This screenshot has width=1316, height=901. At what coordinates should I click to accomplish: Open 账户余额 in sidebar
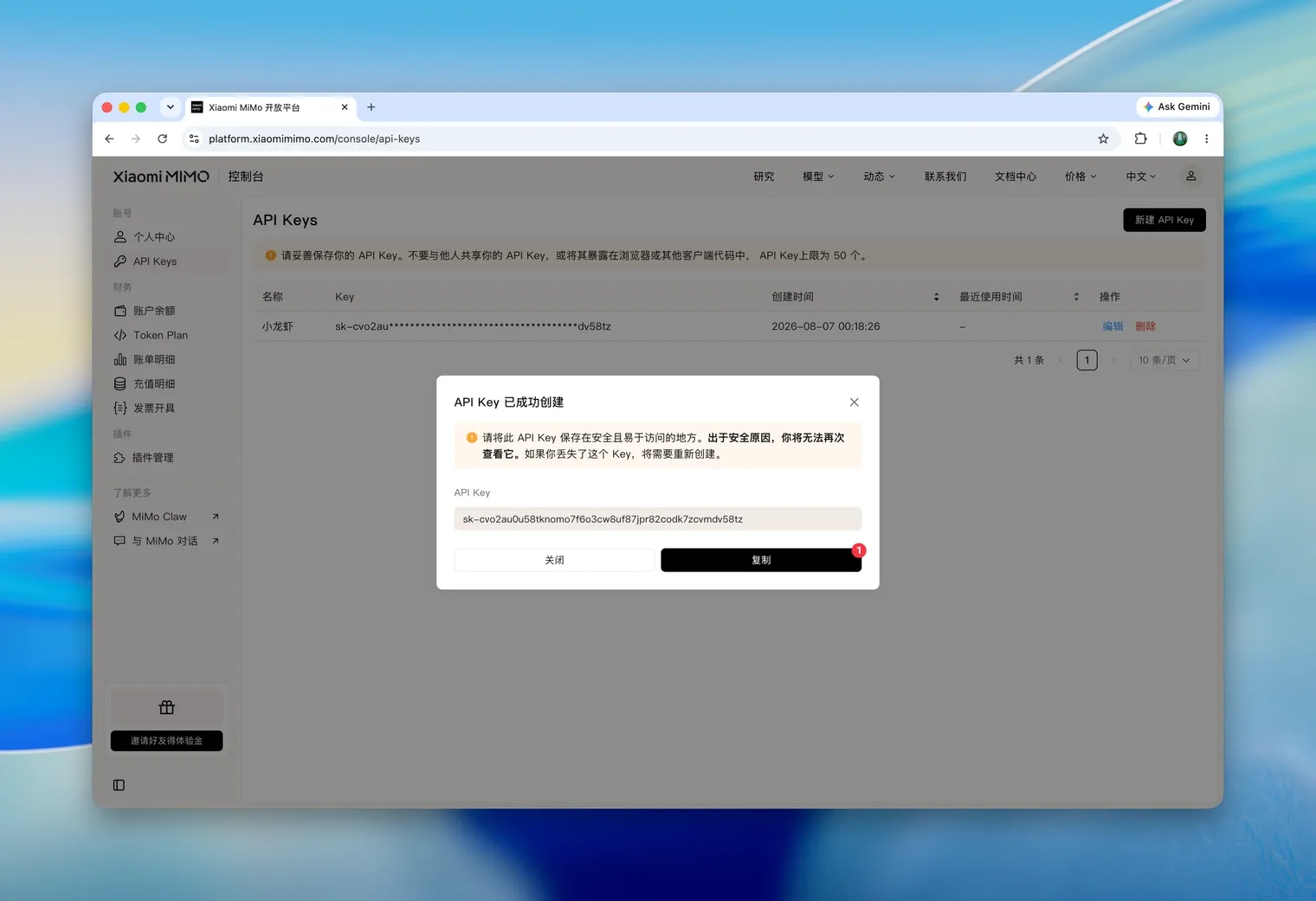coord(168,311)
